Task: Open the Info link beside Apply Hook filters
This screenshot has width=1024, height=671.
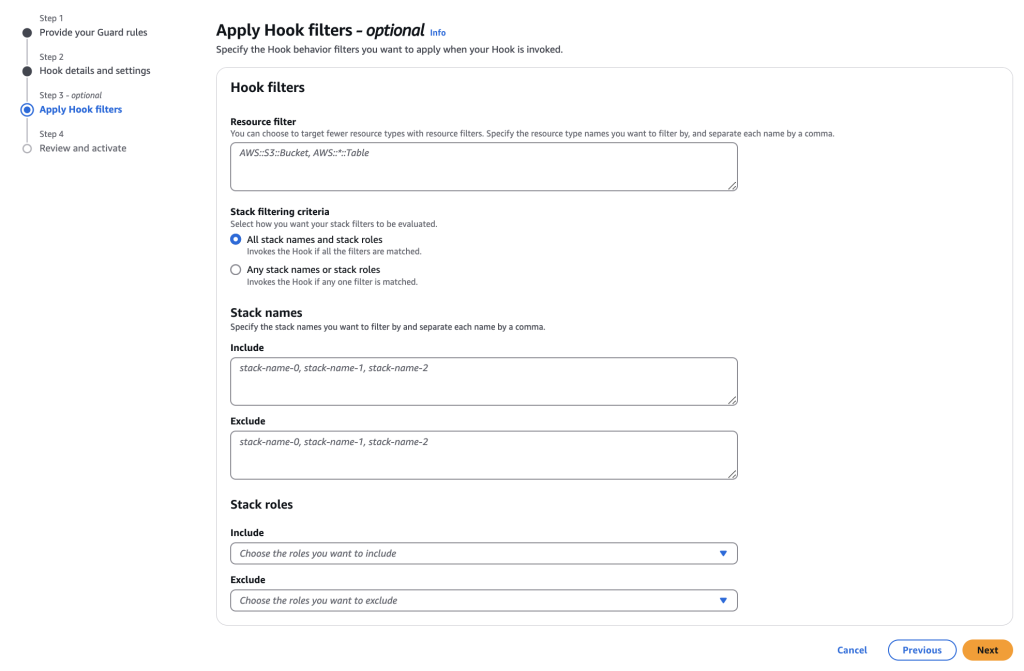Action: (437, 32)
